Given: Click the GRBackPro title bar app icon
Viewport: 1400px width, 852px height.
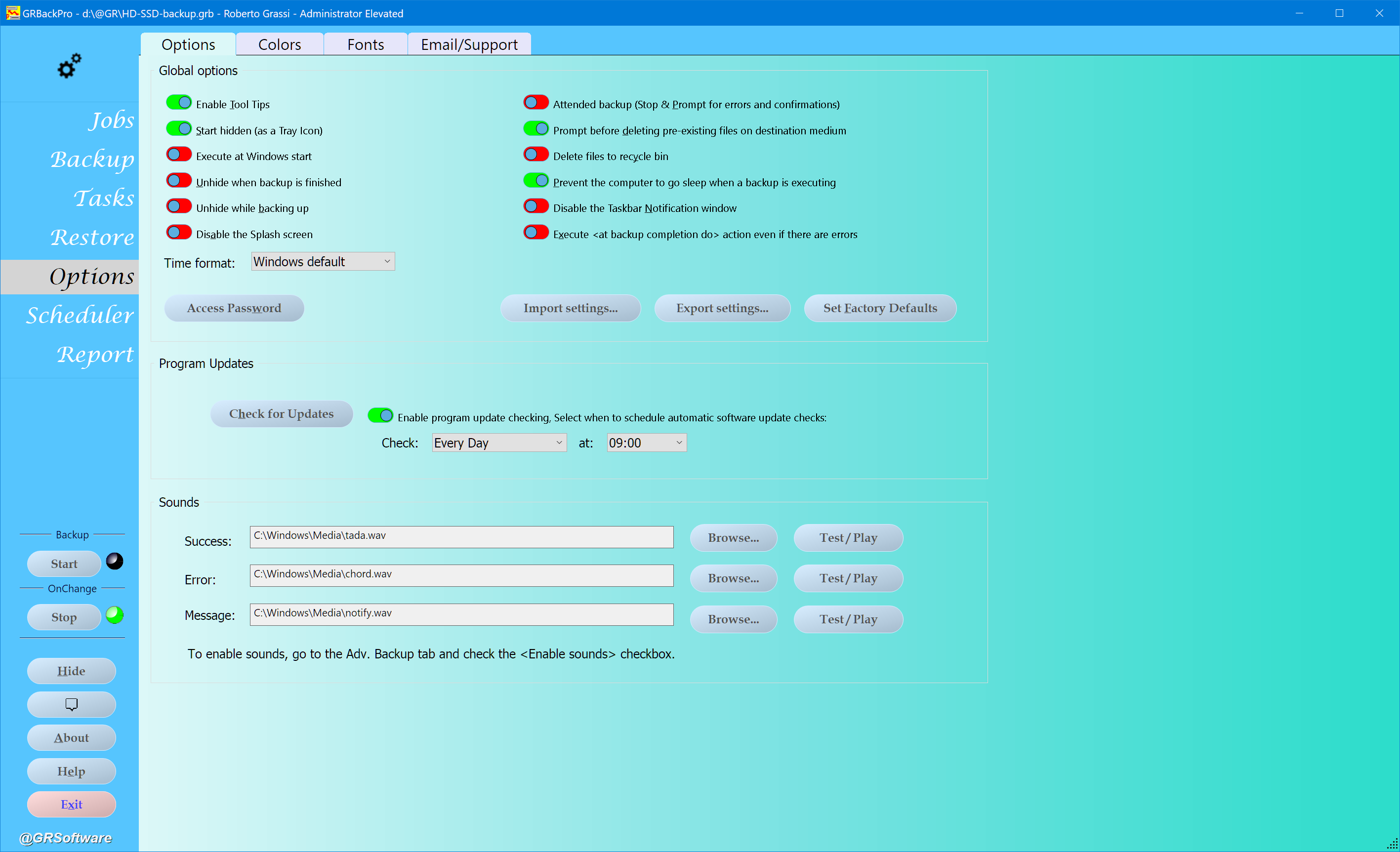Looking at the screenshot, I should coord(12,12).
